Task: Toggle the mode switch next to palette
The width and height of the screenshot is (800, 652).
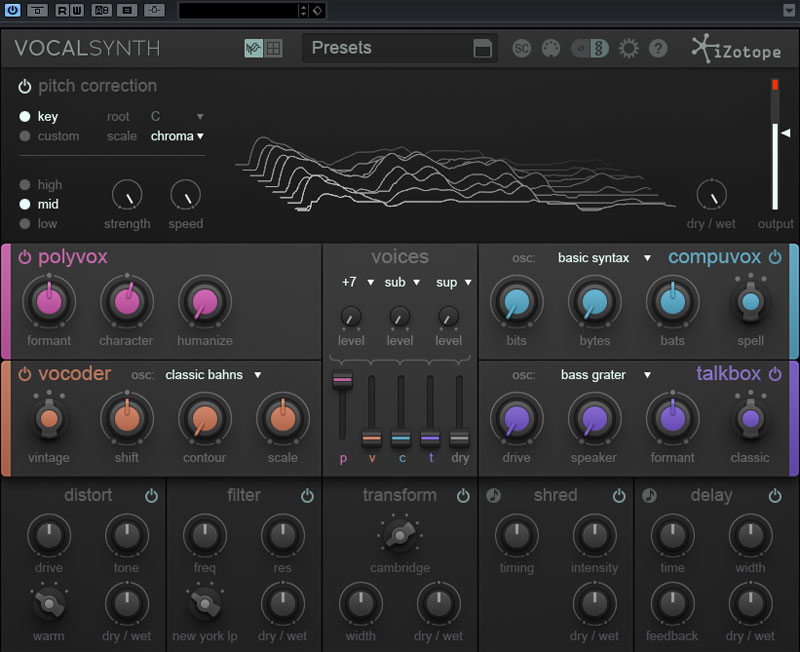Action: [x=590, y=48]
